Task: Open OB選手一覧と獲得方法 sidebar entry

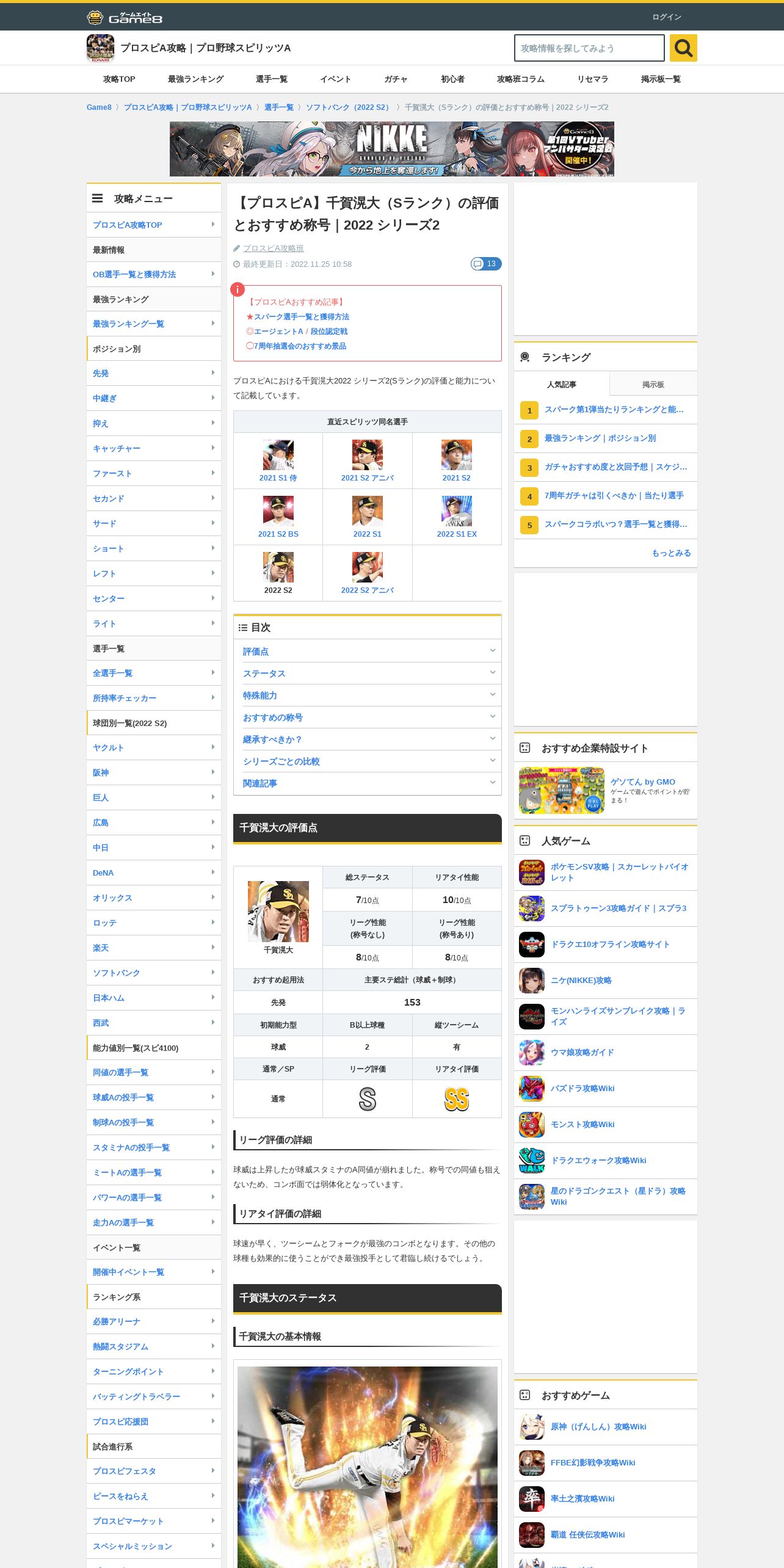Action: (154, 274)
